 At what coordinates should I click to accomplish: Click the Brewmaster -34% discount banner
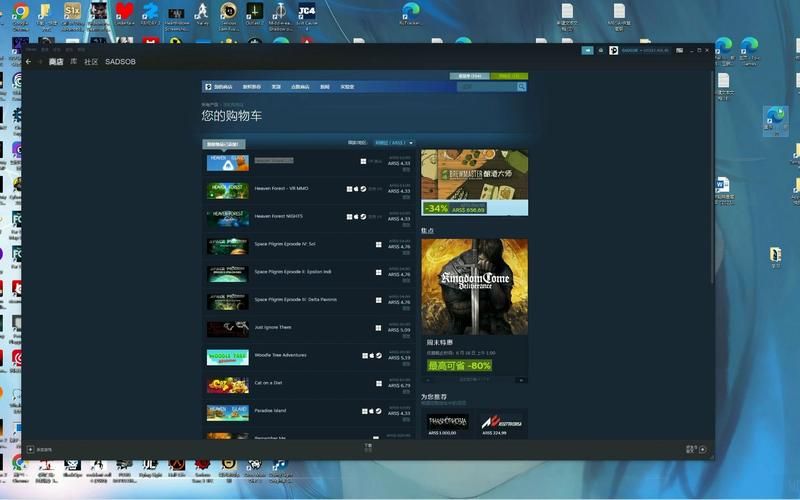pos(474,182)
